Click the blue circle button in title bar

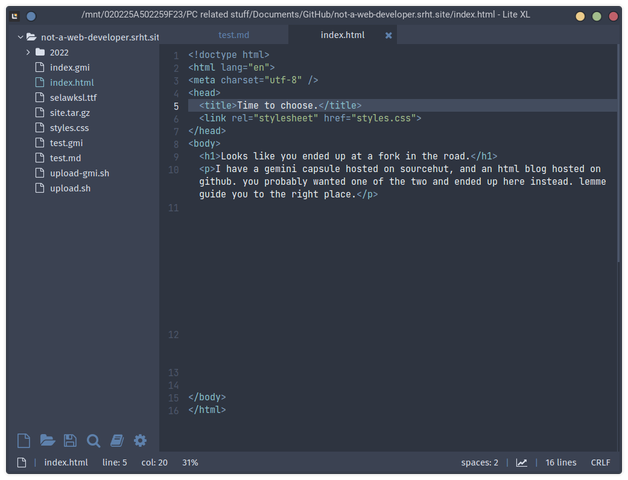pyautogui.click(x=31, y=16)
